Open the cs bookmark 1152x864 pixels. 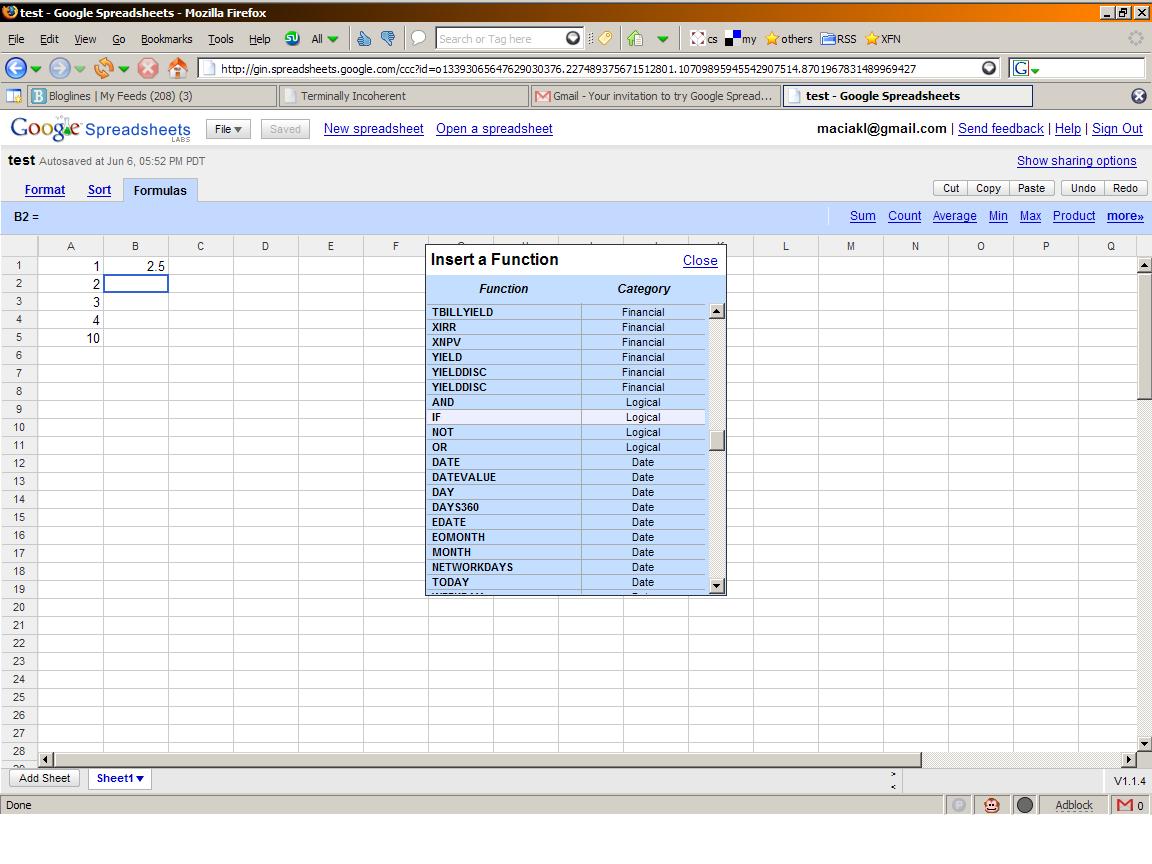click(x=704, y=39)
